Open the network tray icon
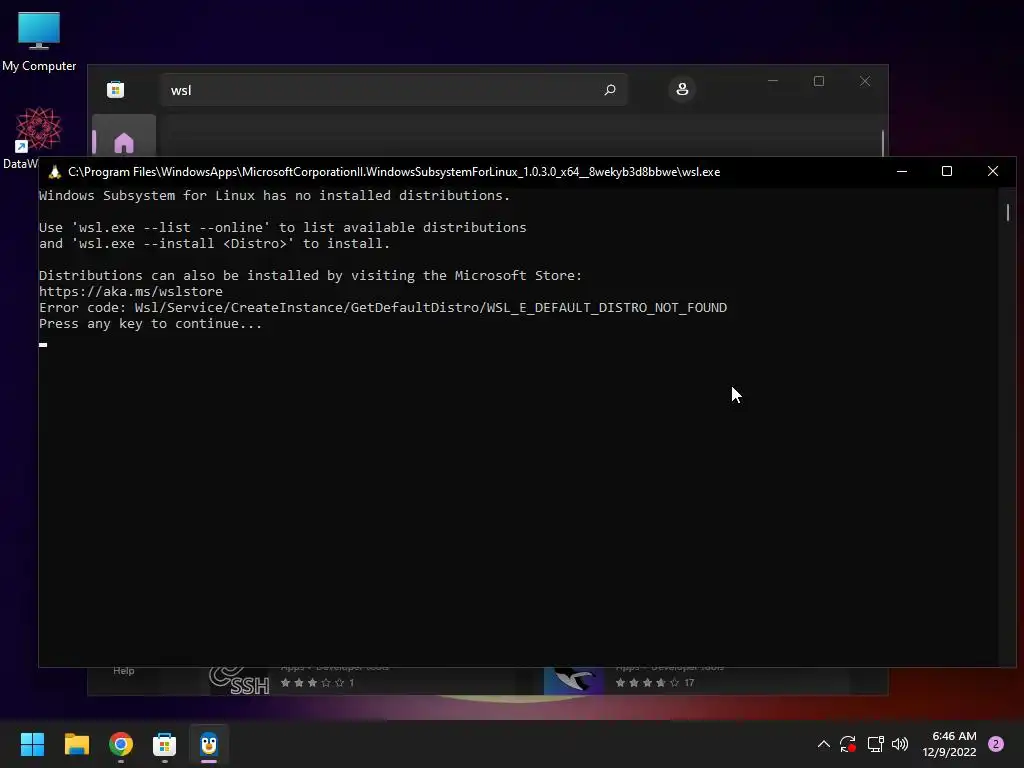 point(875,744)
